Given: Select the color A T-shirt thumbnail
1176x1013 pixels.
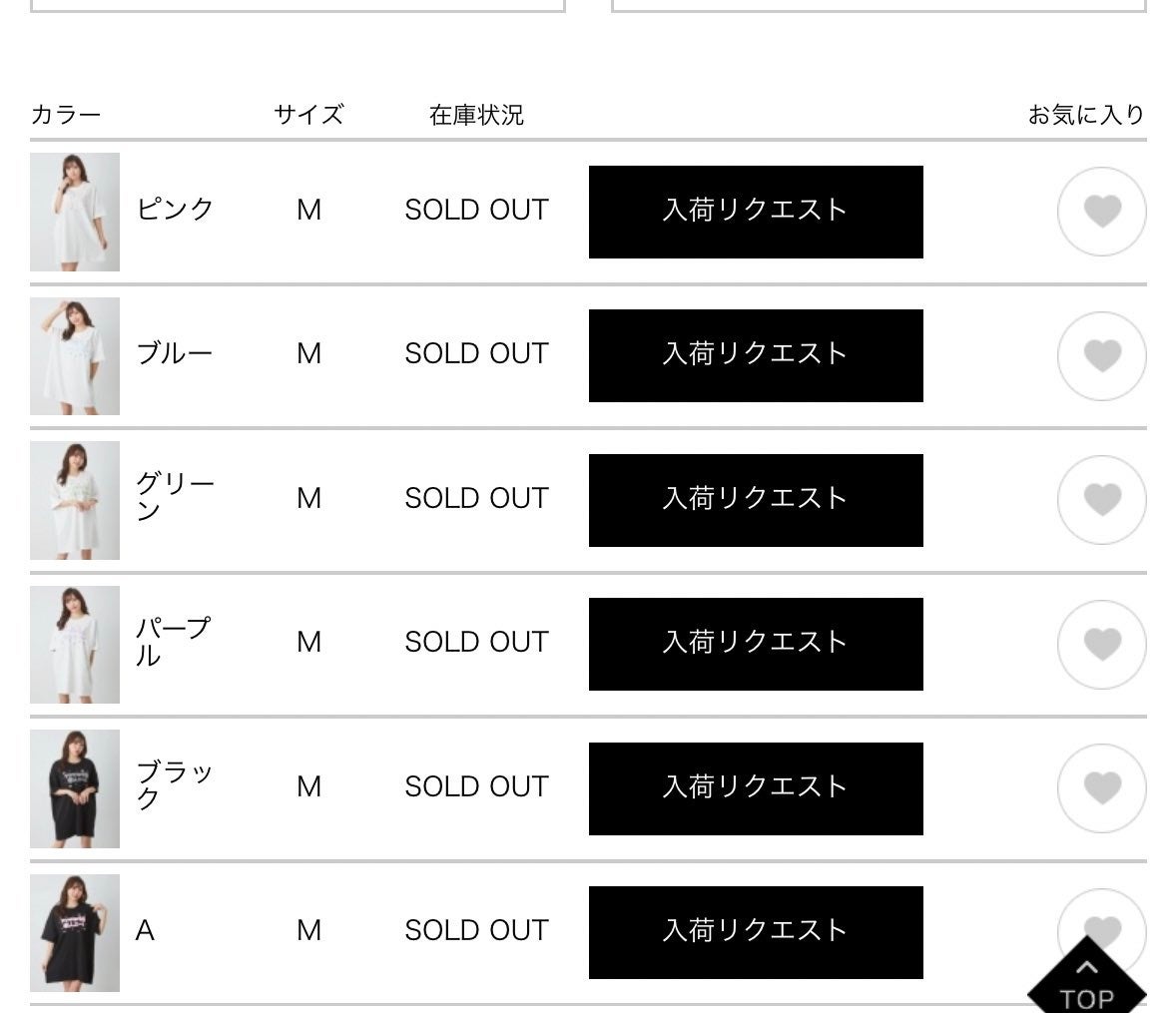Looking at the screenshot, I should [75, 933].
